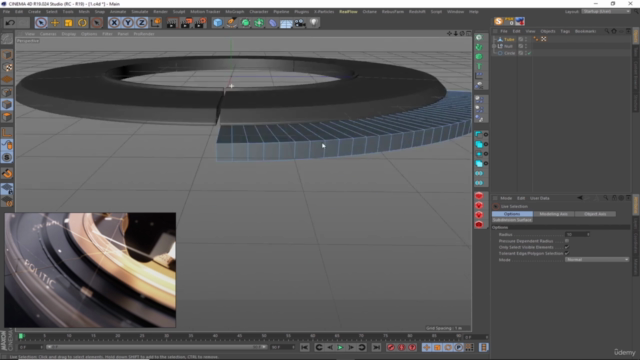The width and height of the screenshot is (640, 360).
Task: Click the Undo arrow icon
Action: click(x=10, y=23)
